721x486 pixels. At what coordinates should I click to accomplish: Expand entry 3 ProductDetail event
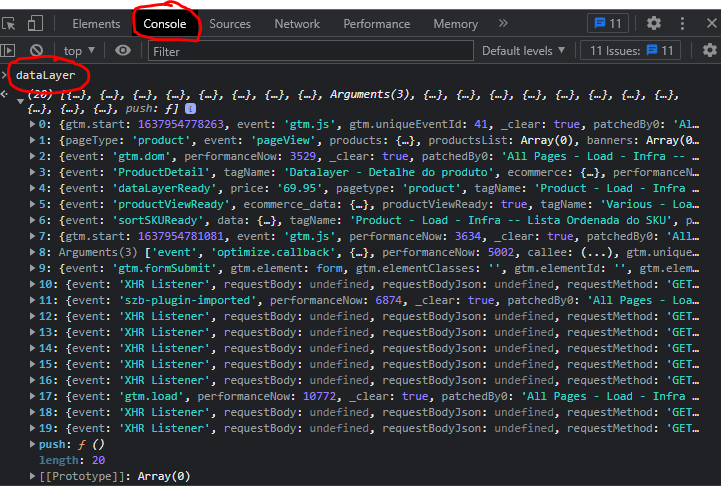pos(32,172)
